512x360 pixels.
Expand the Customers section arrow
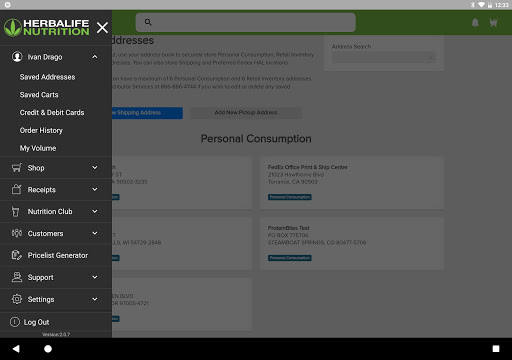coord(95,233)
